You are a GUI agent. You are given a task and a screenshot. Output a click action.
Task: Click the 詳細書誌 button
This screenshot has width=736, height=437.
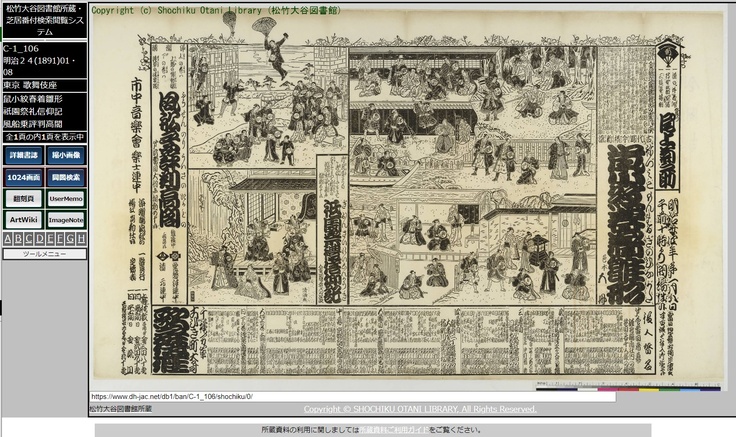pos(23,156)
